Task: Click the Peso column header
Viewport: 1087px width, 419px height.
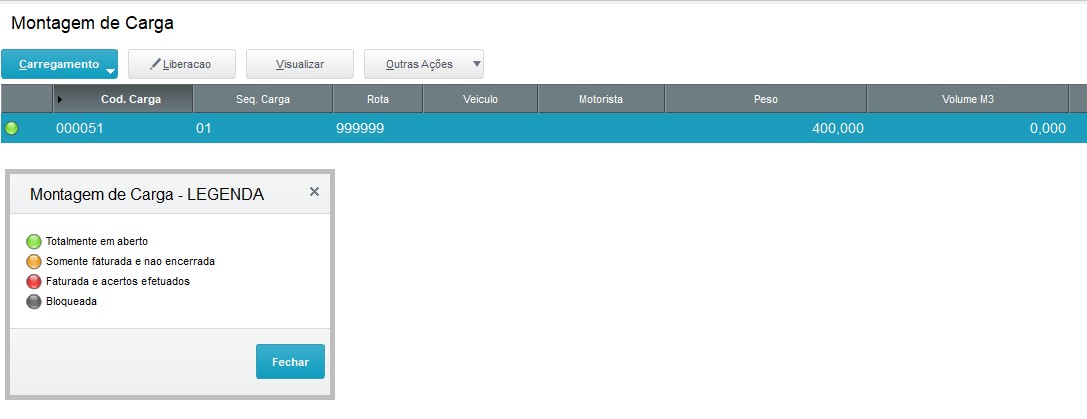Action: (766, 99)
